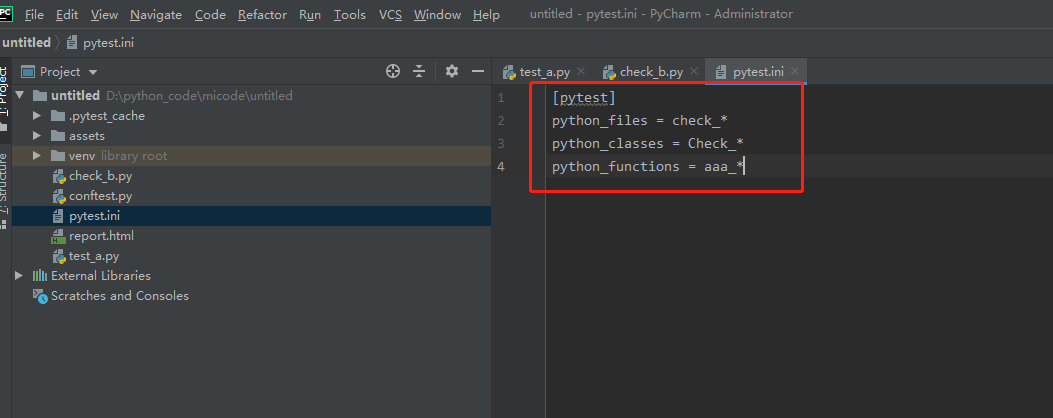Click the assets folder icon
Image resolution: width=1053 pixels, height=418 pixels.
click(x=58, y=136)
